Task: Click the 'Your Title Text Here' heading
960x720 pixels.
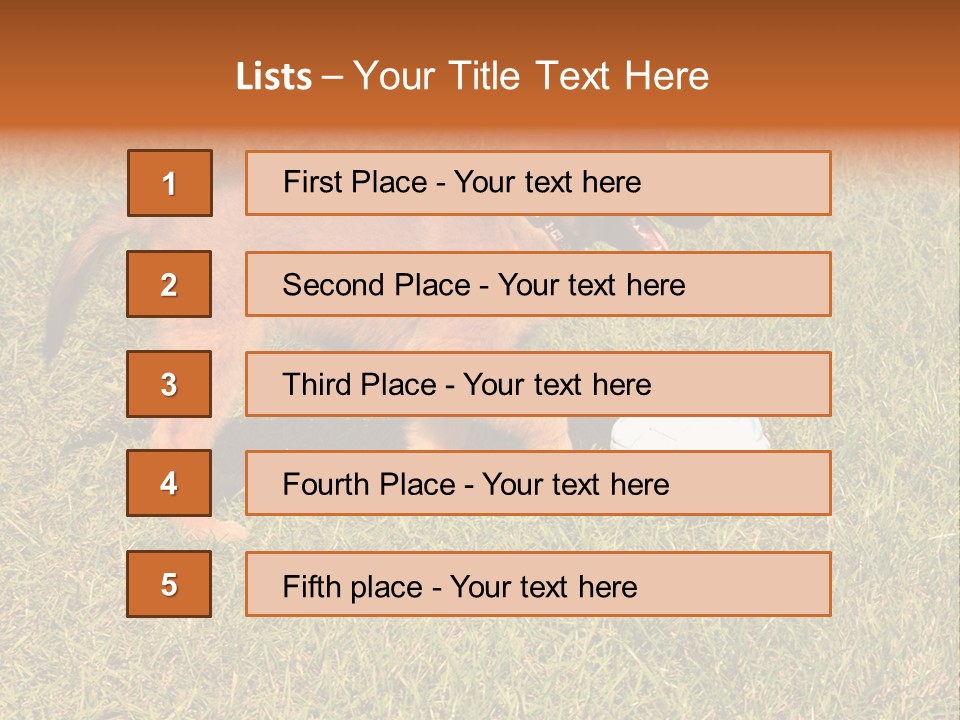Action: coord(531,77)
